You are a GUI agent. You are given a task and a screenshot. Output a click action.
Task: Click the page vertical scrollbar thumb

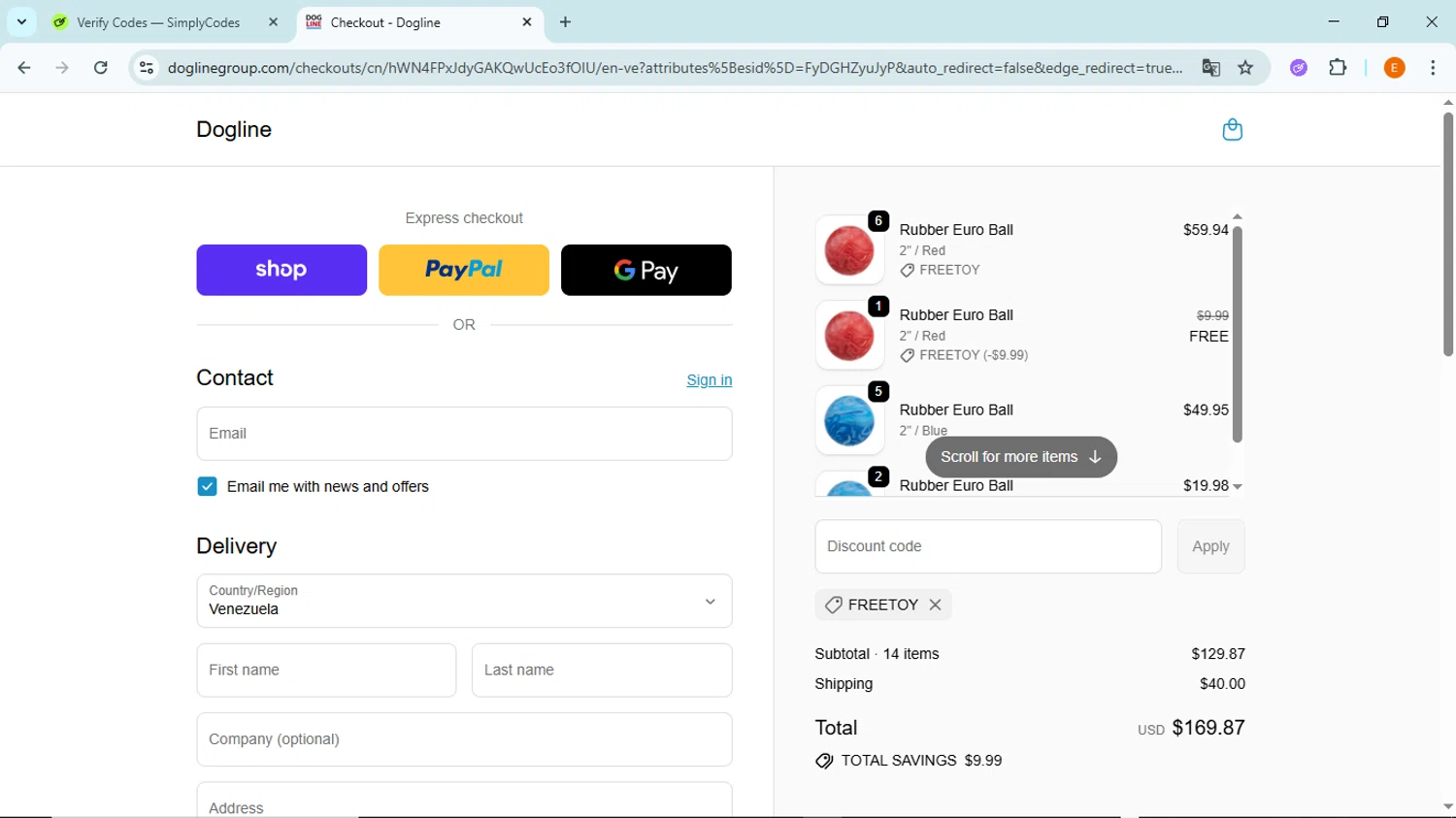point(1447,234)
